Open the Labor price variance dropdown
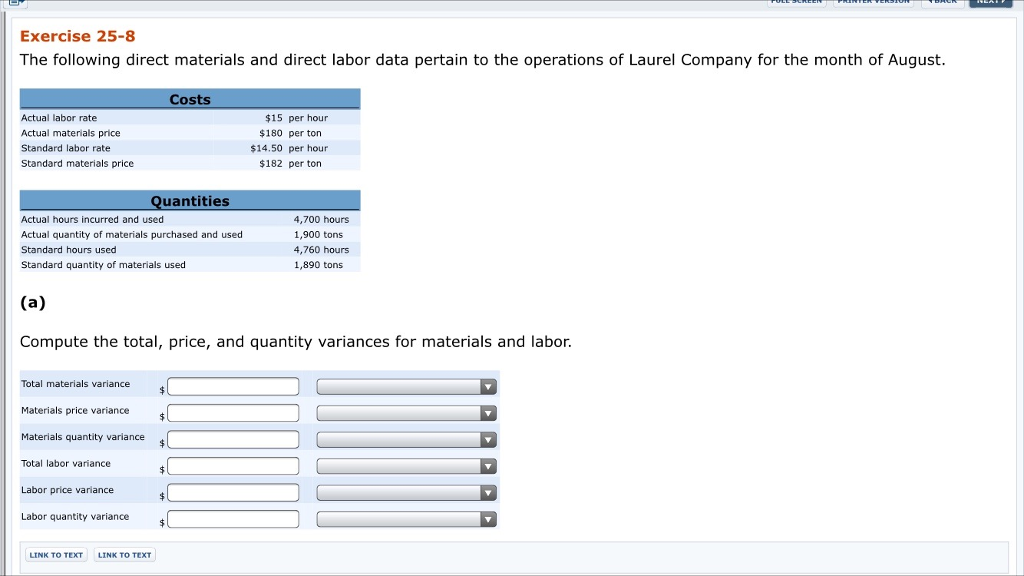The width and height of the screenshot is (1024, 576). click(x=406, y=492)
